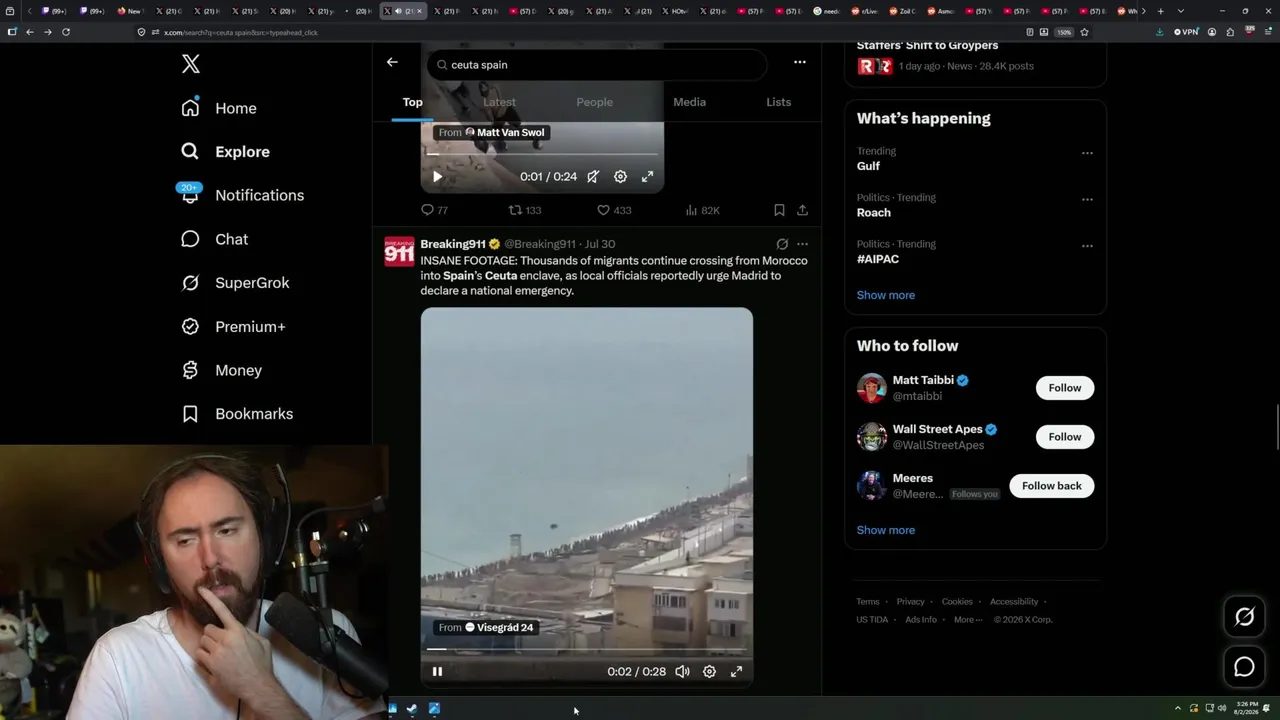The height and width of the screenshot is (720, 1280).
Task: Go back in the browser toolbar
Action: pos(30,32)
